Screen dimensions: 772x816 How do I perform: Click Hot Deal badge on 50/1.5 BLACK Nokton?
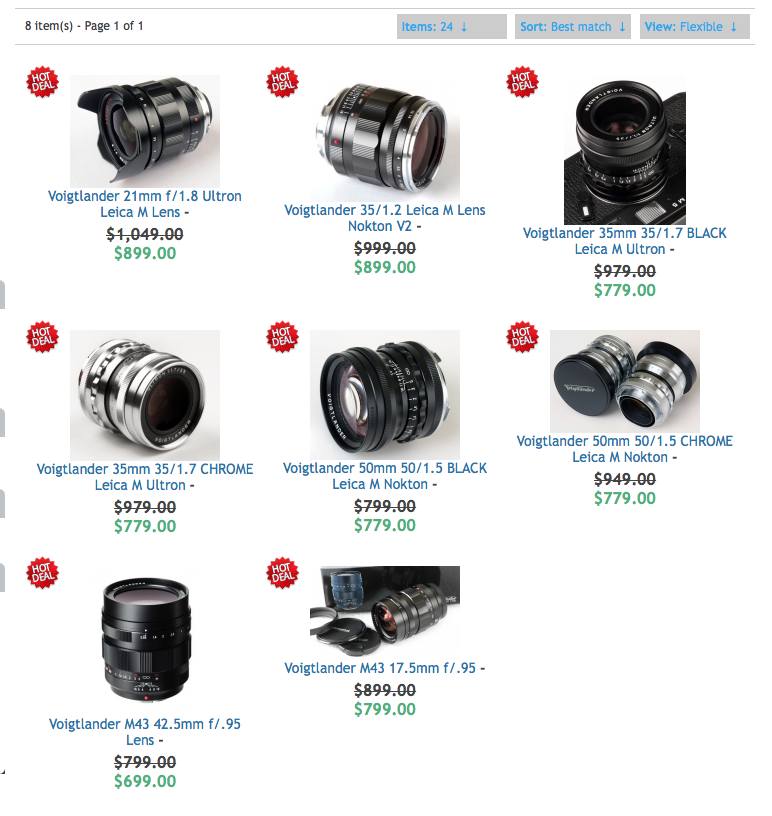pos(283,337)
